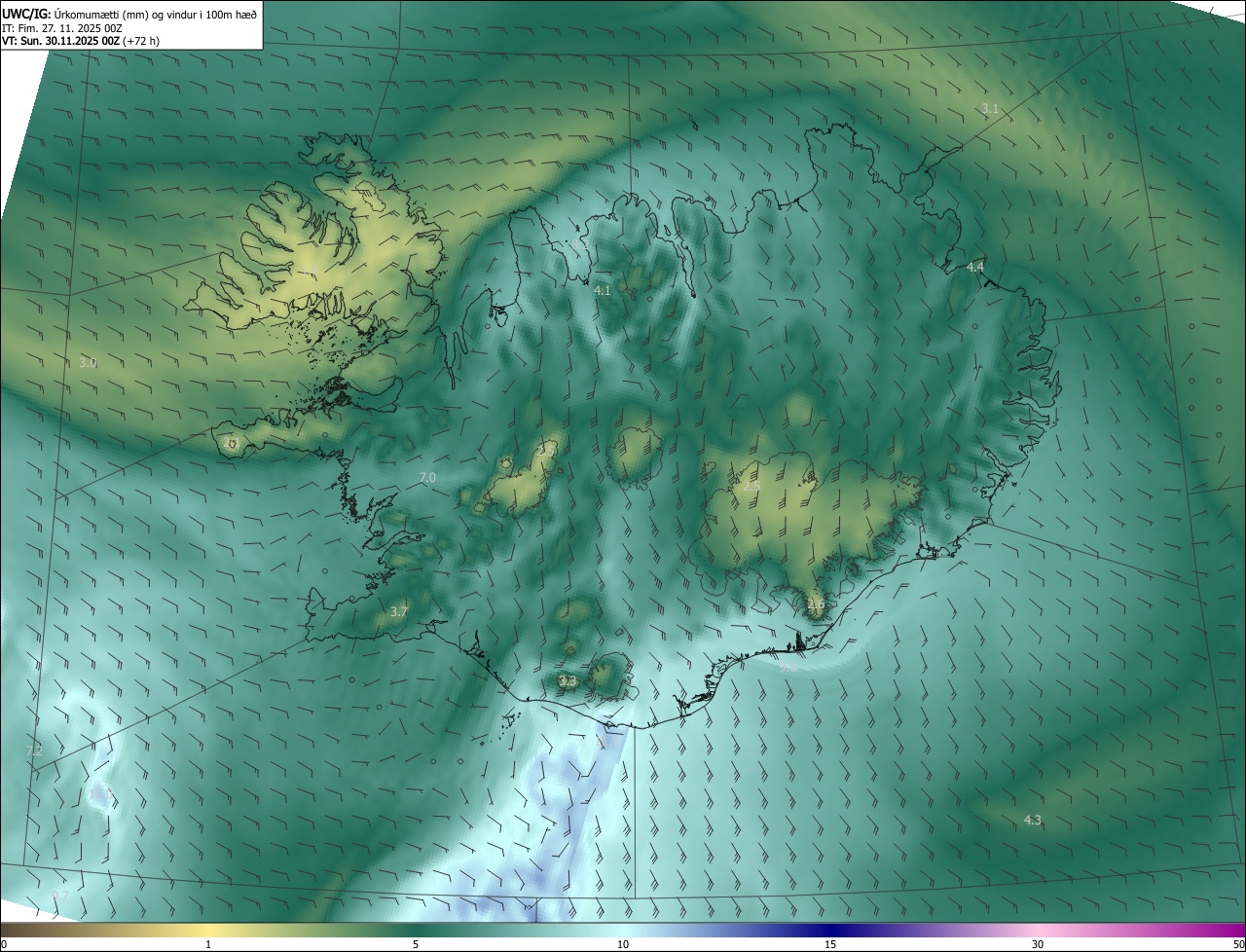This screenshot has height=952, width=1246.
Task: Click the 1 tick on the color scale
Action: click(208, 944)
